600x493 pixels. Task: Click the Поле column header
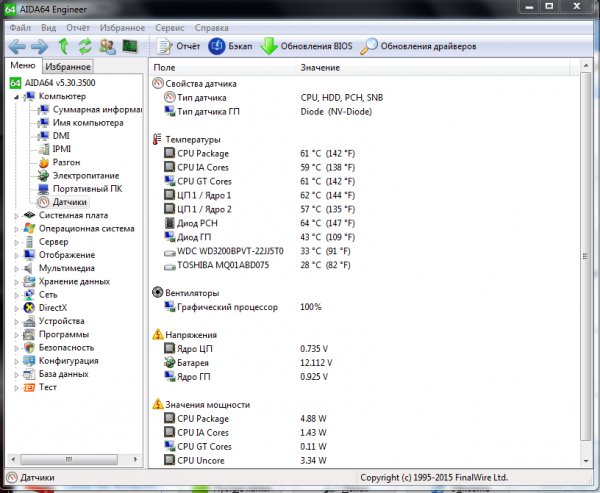pos(224,68)
